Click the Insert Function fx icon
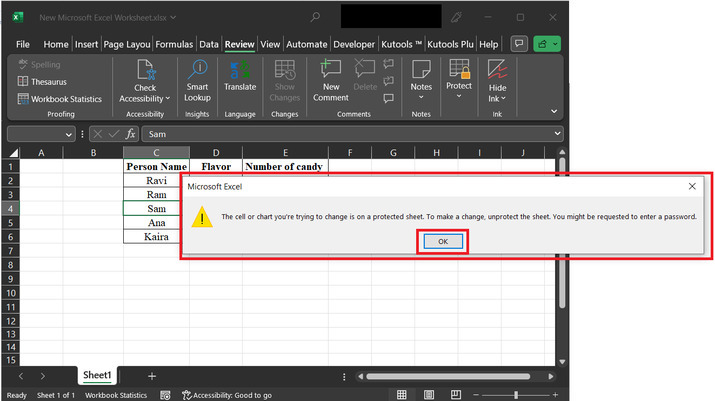The width and height of the screenshot is (715, 401). tap(130, 133)
